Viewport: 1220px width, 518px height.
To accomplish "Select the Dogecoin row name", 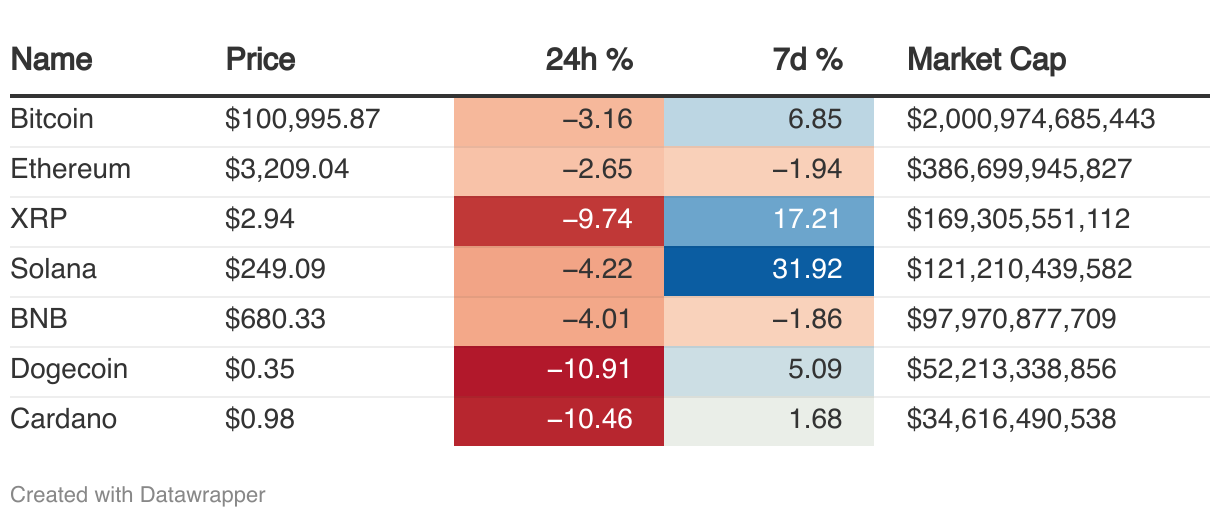I will pos(69,370).
